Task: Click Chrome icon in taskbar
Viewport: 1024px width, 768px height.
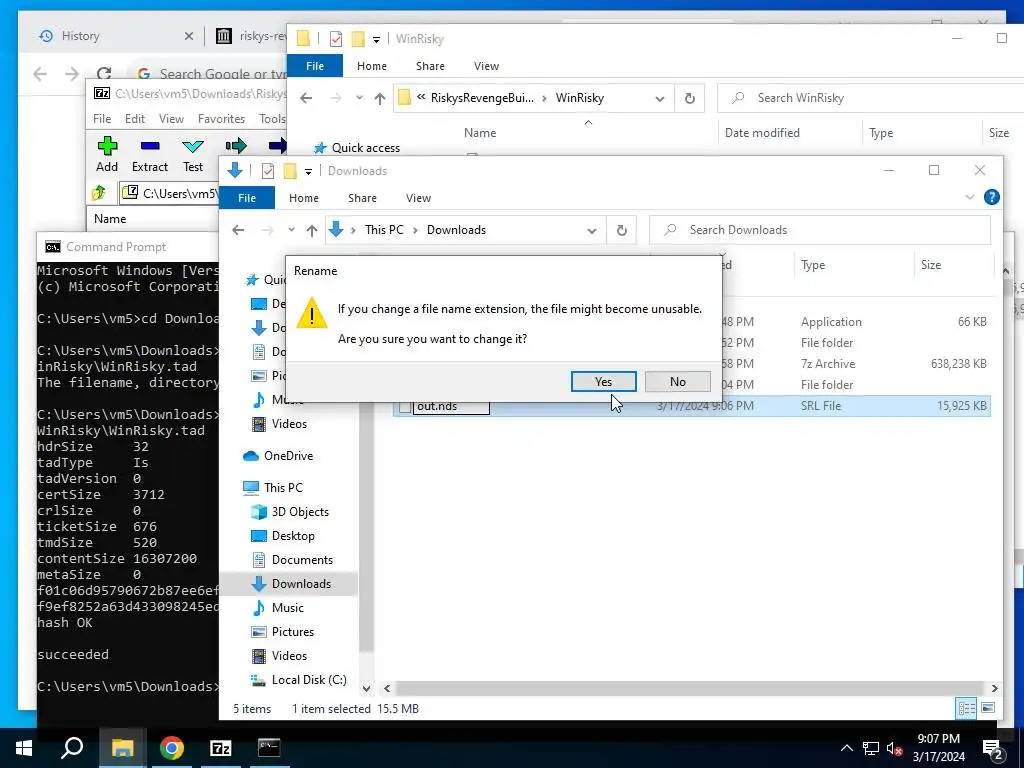Action: click(172, 748)
